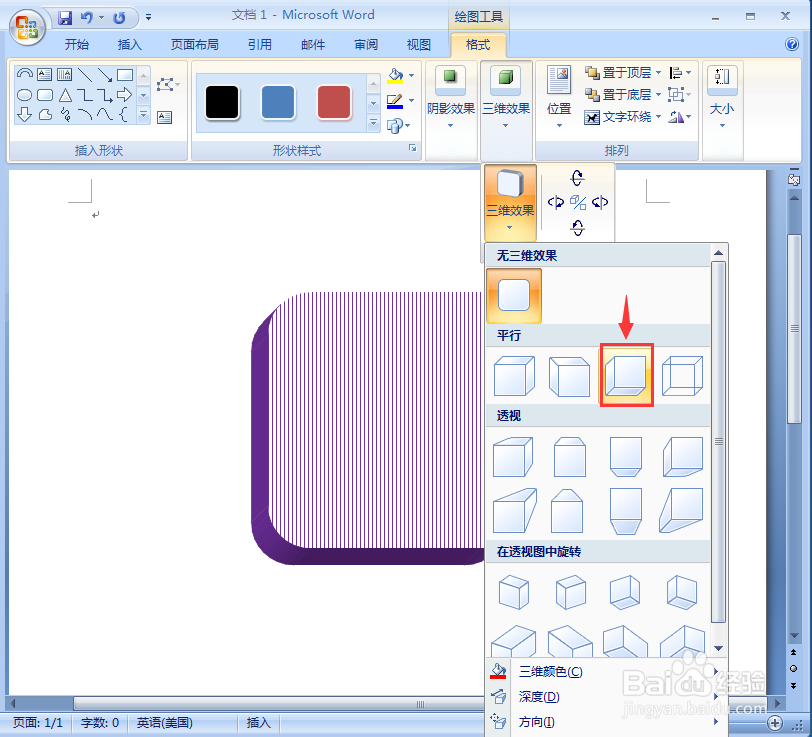Click 字数: 0 word count

pyautogui.click(x=100, y=722)
